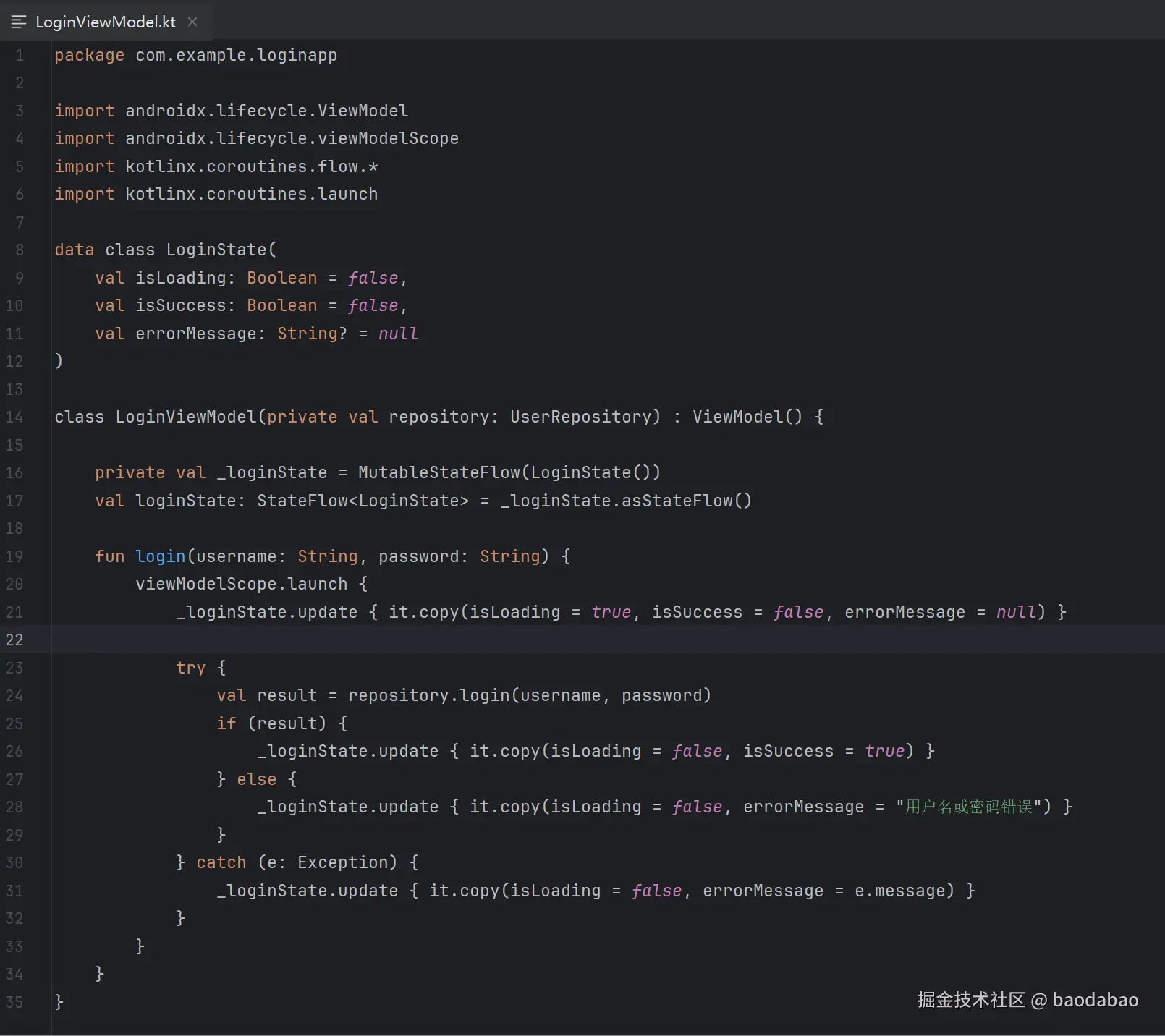Screen dimensions: 1165x1036
Task: Click the file icon on LoginViewModel.kt tab
Action: pos(19,22)
